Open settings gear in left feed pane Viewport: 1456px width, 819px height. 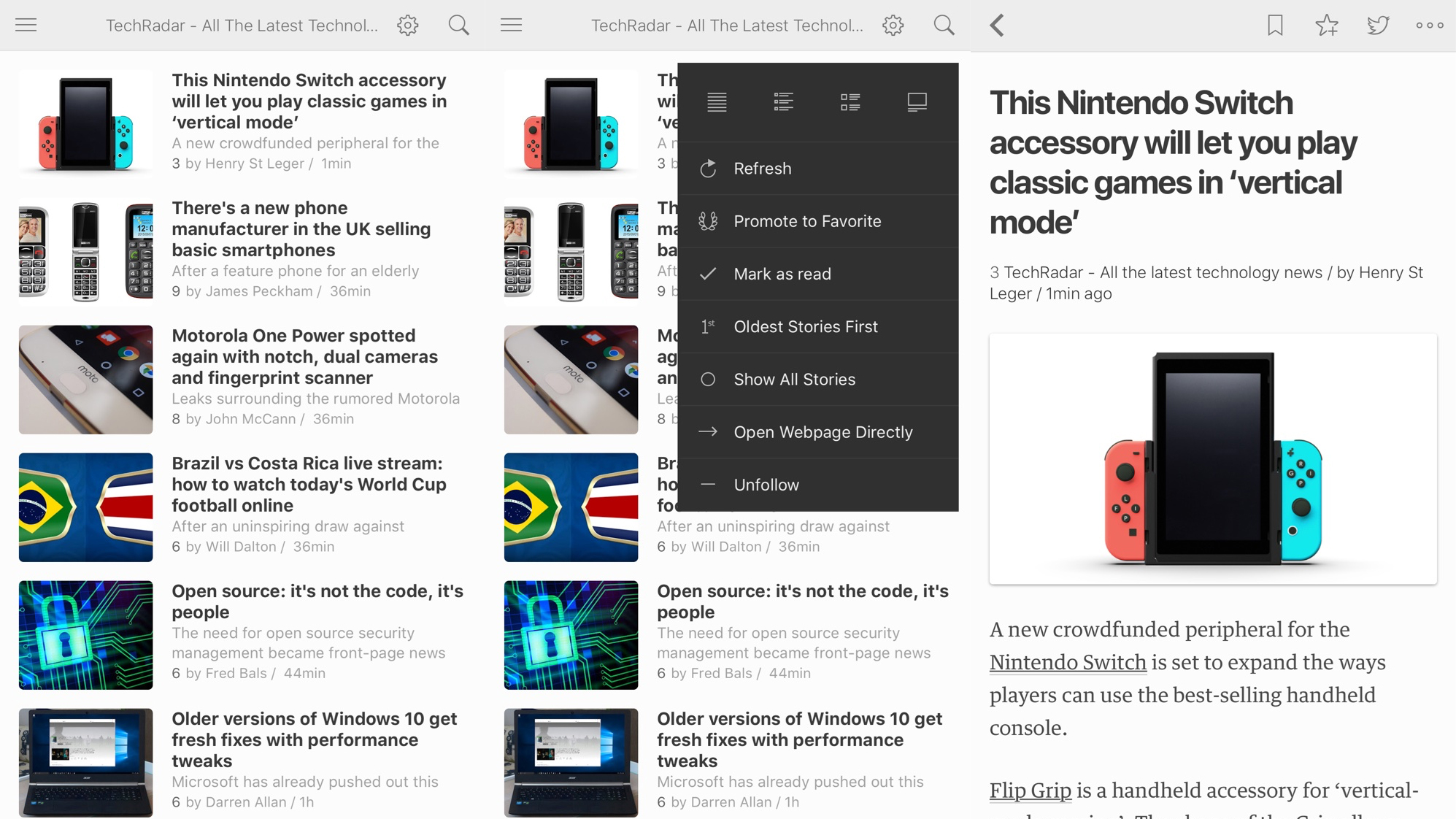tap(408, 26)
